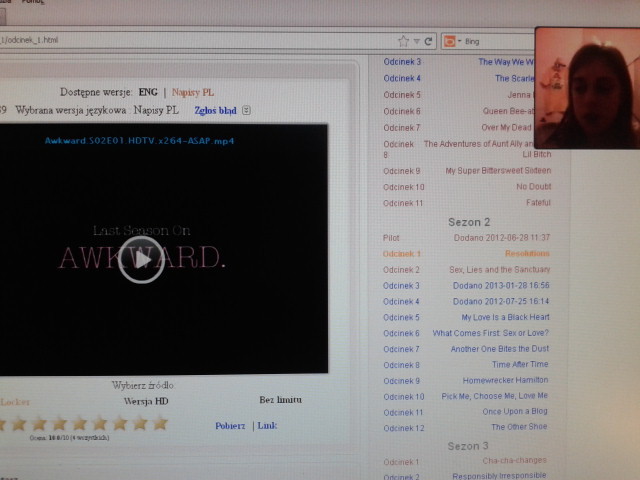
Task: Open Odcinek 11 Fateful episode
Action: (467, 203)
